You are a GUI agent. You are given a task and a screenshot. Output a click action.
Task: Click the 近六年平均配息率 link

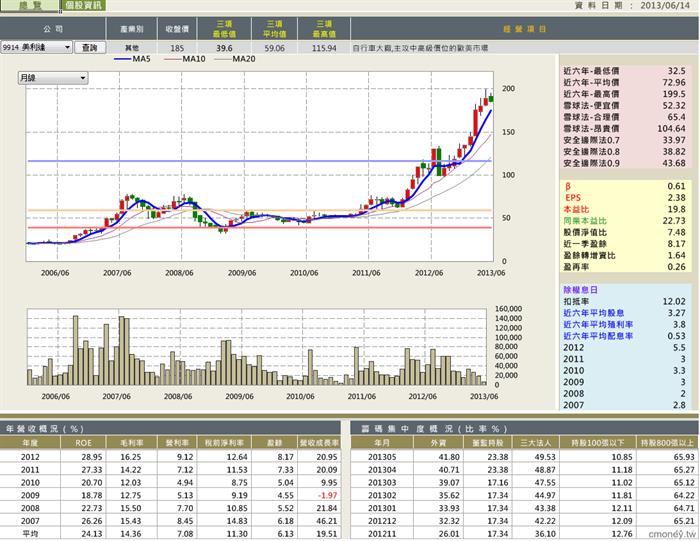pos(598,336)
